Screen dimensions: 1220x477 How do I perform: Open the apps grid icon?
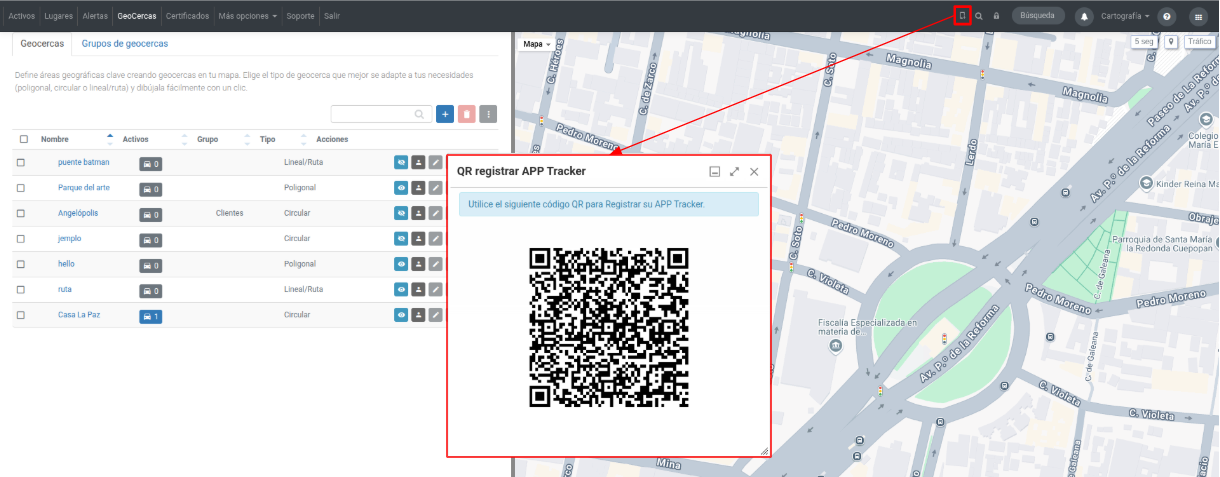click(1198, 16)
